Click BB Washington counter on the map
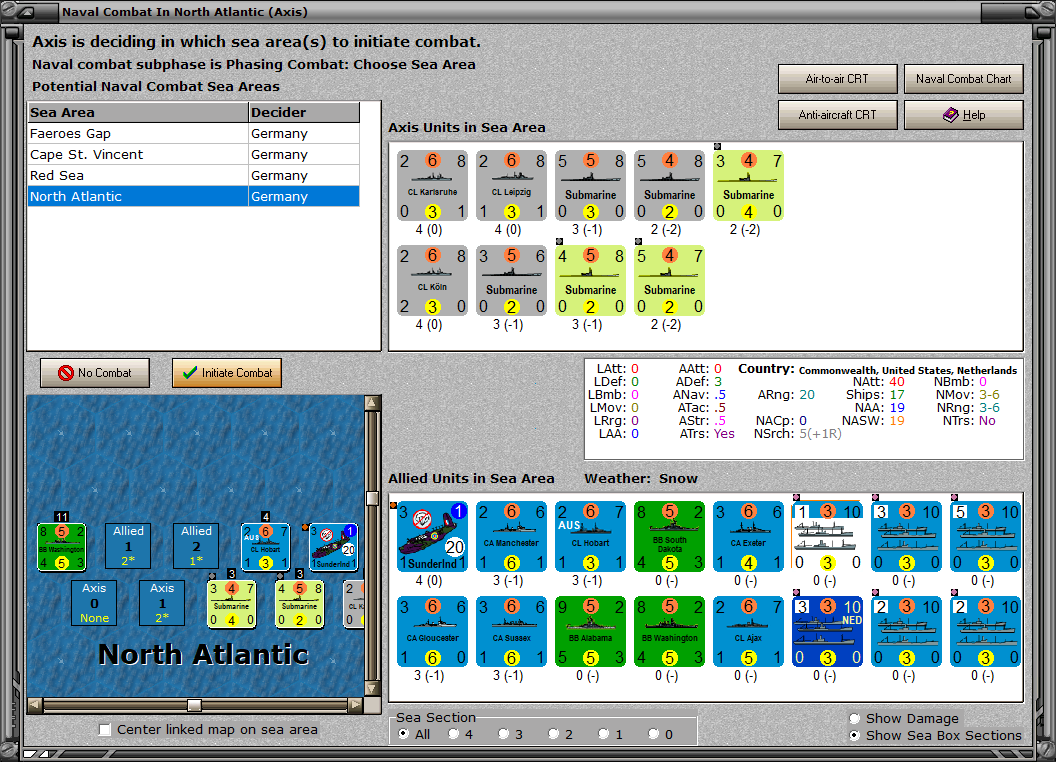This screenshot has width=1056, height=762. pyautogui.click(x=61, y=546)
